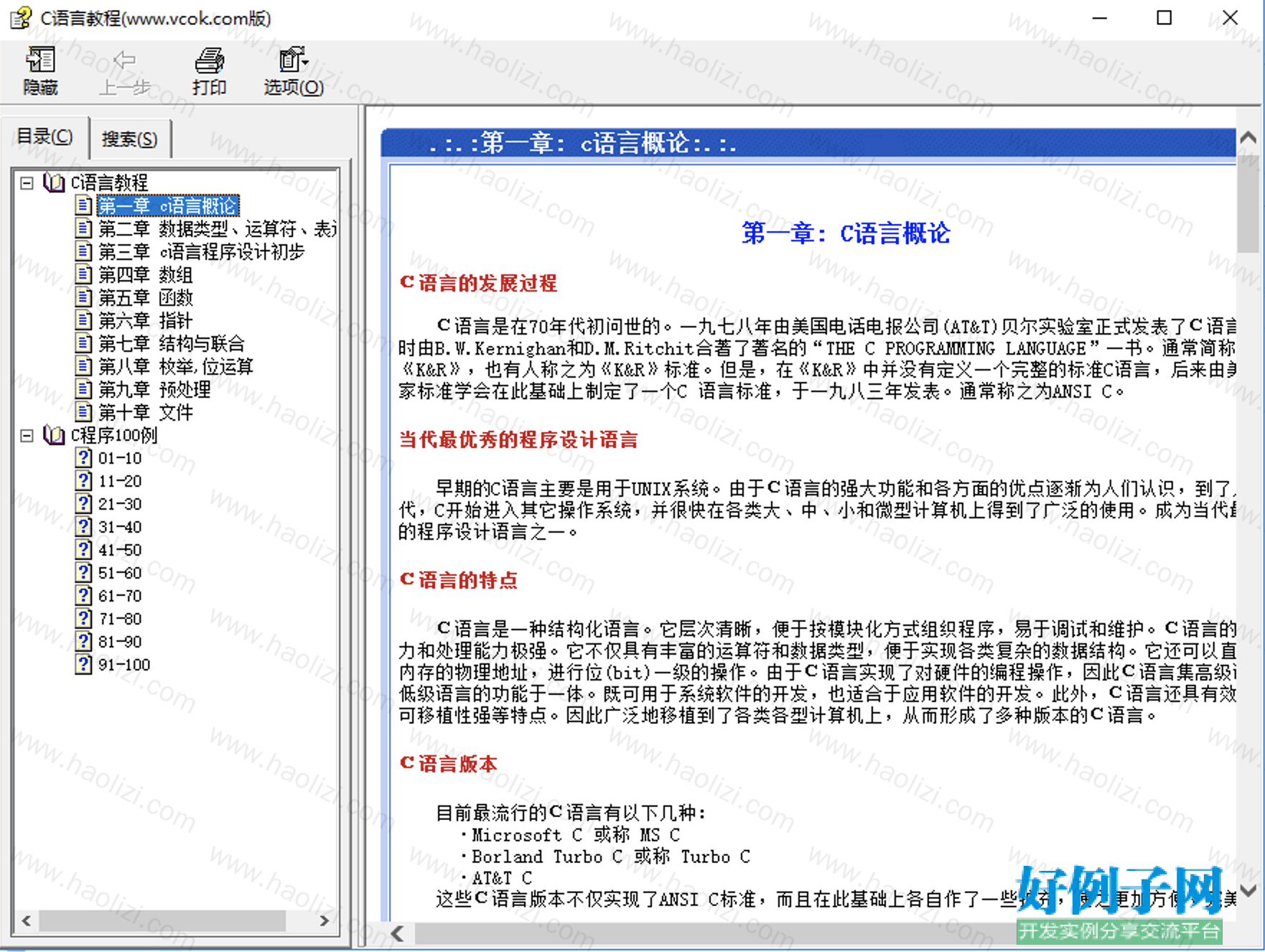Click right arrow of the tree's horizontal scrollbar
The image size is (1265, 952).
[324, 920]
